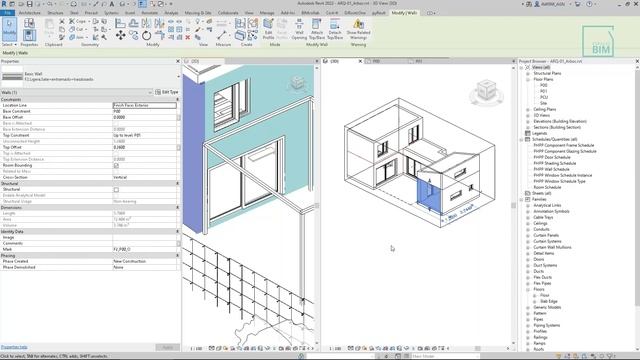
Task: Click the user account icon in the title bar
Action: tap(537, 4)
